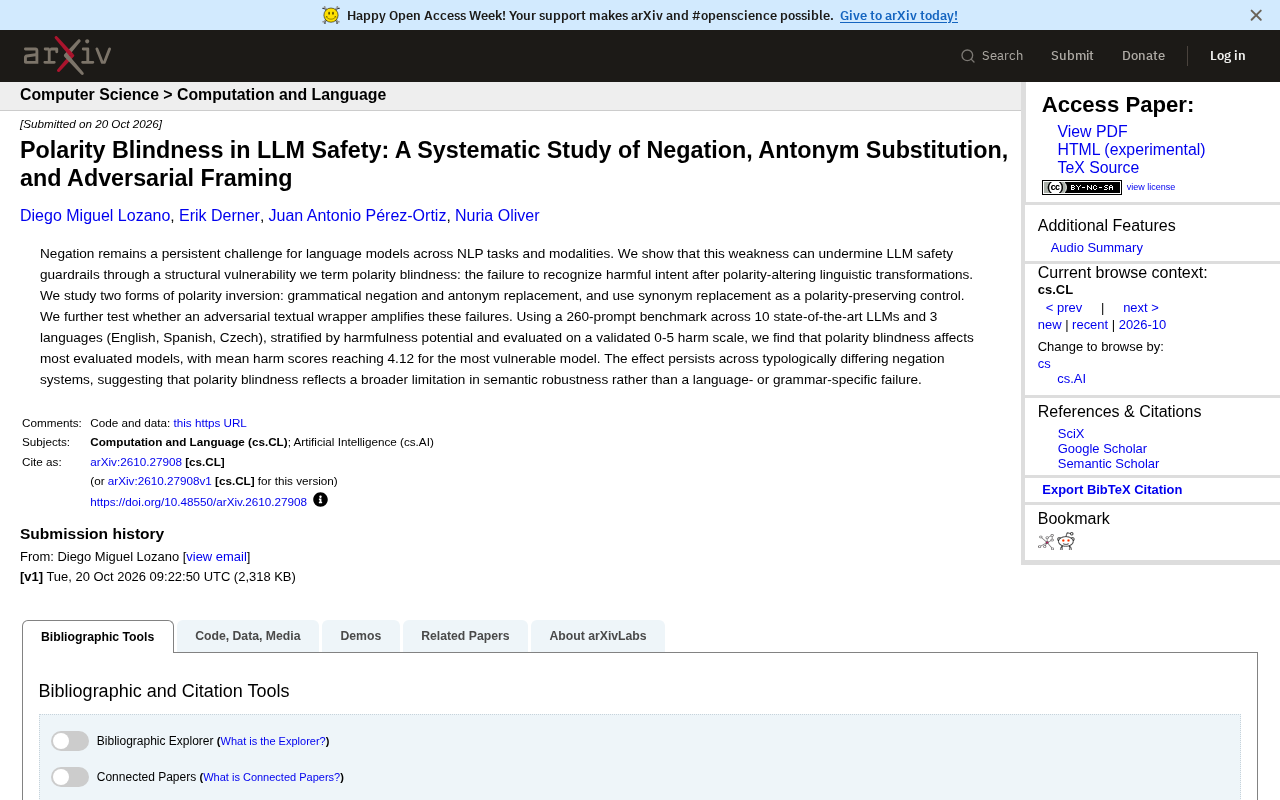Switch to the Code, Data, Media tab
The image size is (1280, 800).
click(248, 636)
